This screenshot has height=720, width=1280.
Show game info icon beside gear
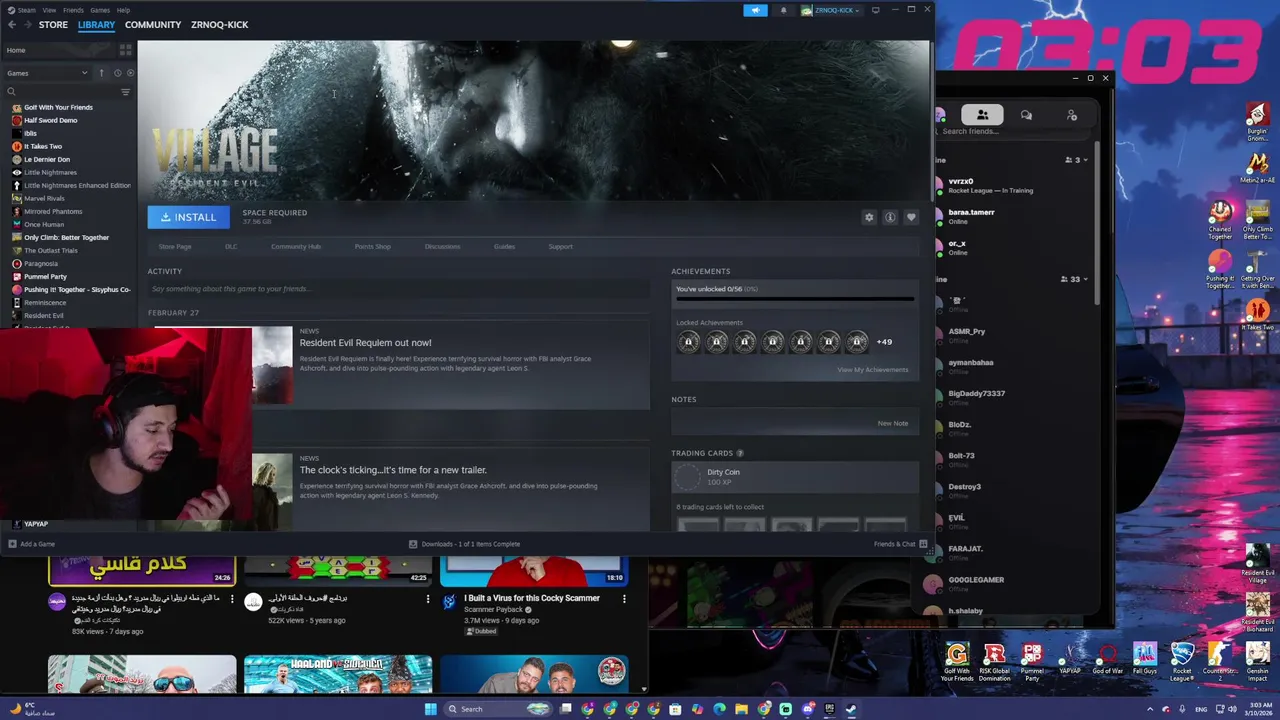click(890, 217)
